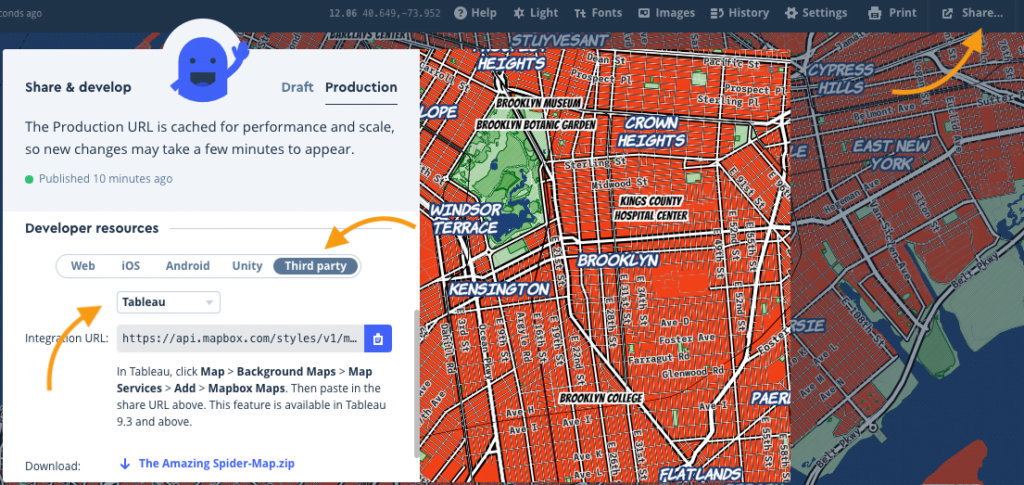Screen dimensions: 1024x485
Task: Click the Share... button
Action: 971,13
